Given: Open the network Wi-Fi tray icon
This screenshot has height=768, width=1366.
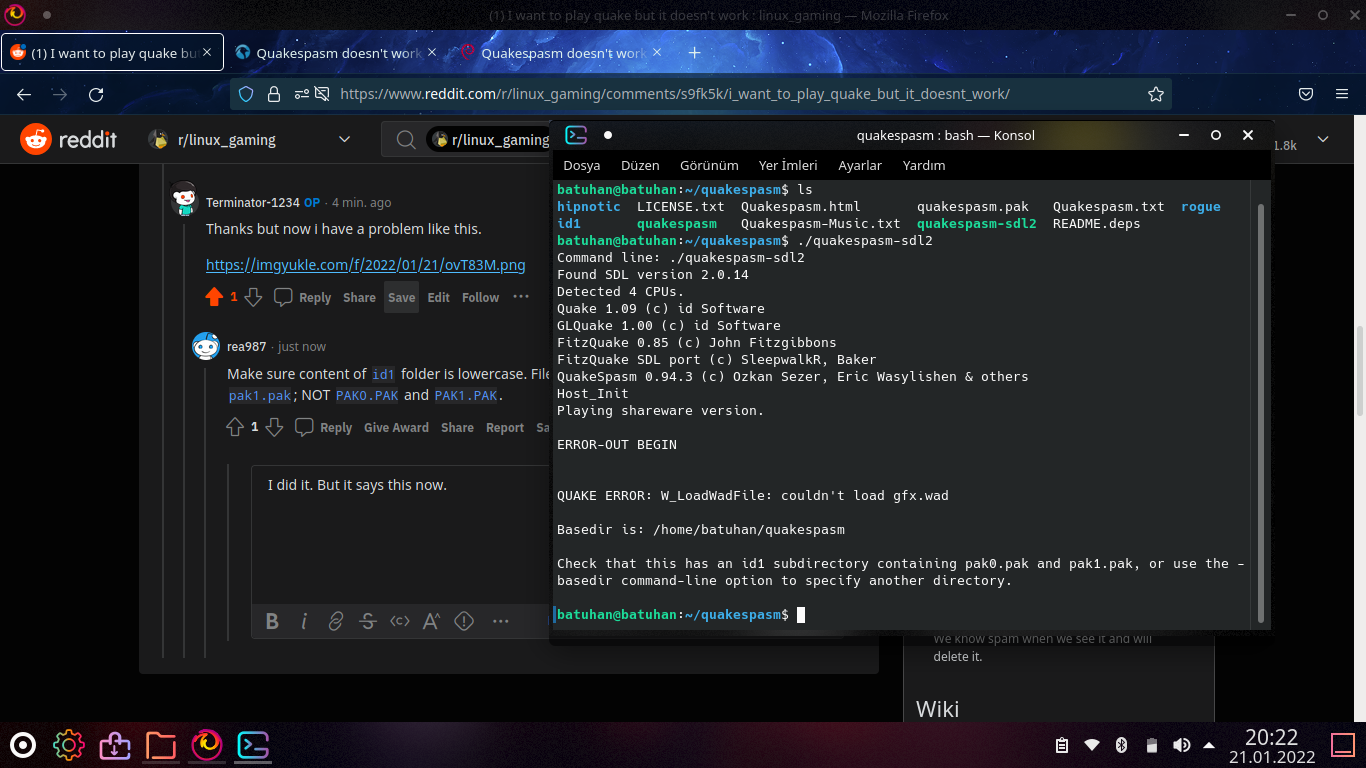Looking at the screenshot, I should 1092,745.
